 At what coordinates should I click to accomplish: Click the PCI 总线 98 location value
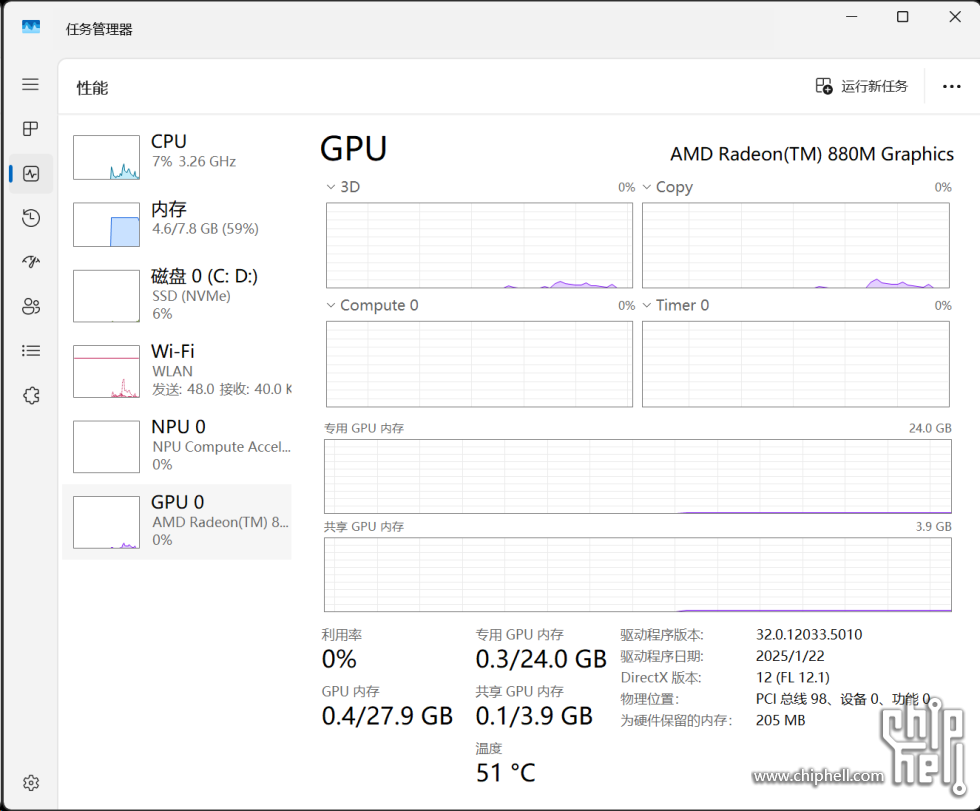point(843,699)
